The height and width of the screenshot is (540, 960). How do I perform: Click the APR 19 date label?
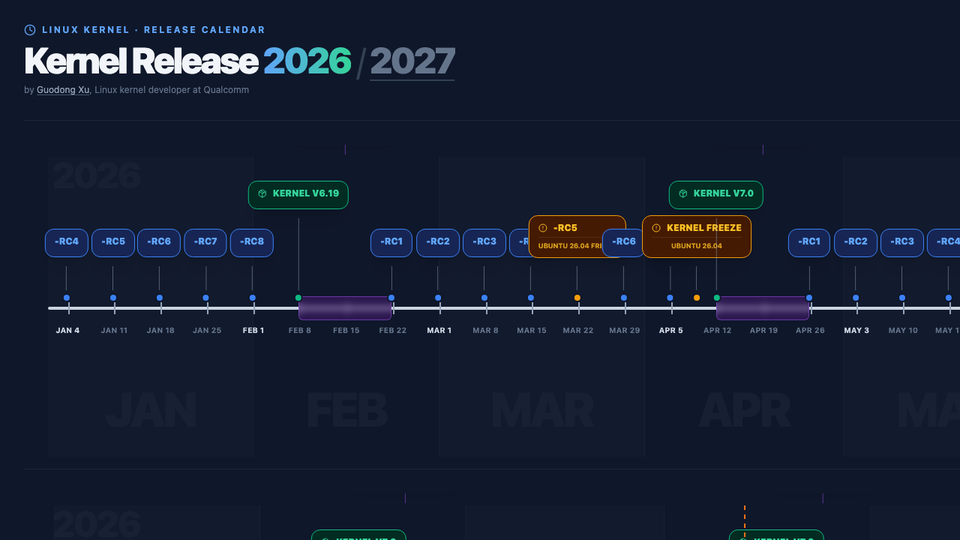click(763, 331)
